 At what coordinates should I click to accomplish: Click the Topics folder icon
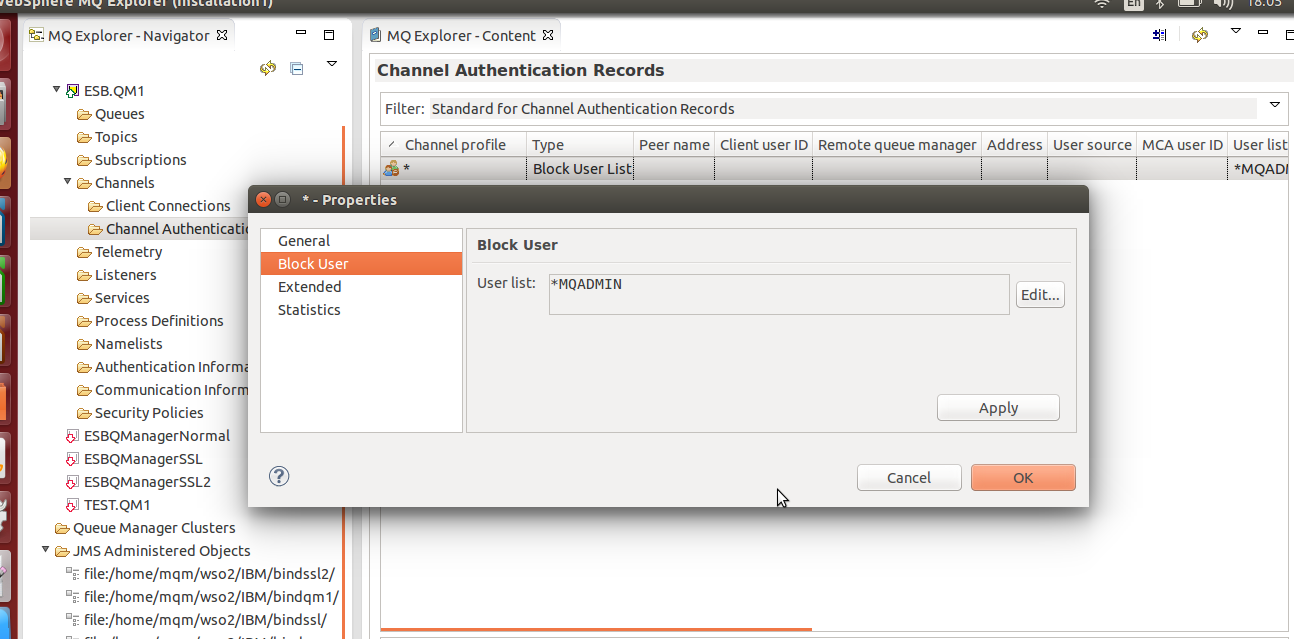pos(84,137)
